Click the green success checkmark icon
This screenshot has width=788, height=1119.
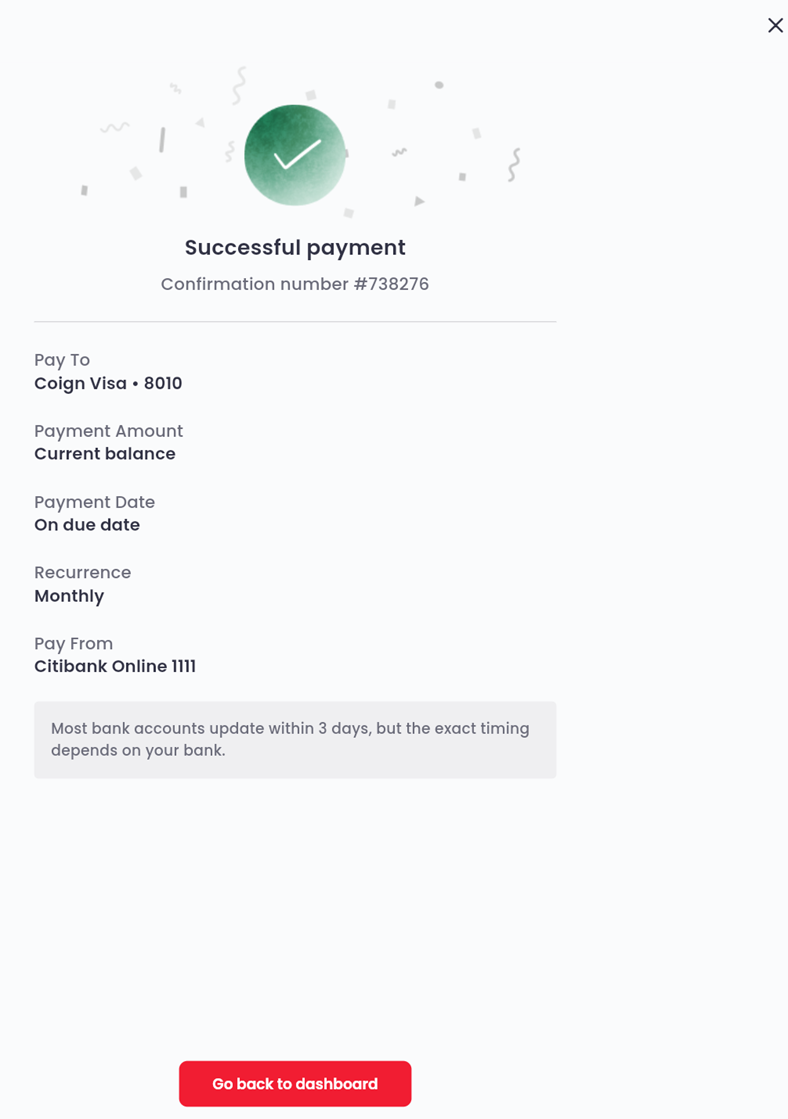(x=294, y=154)
